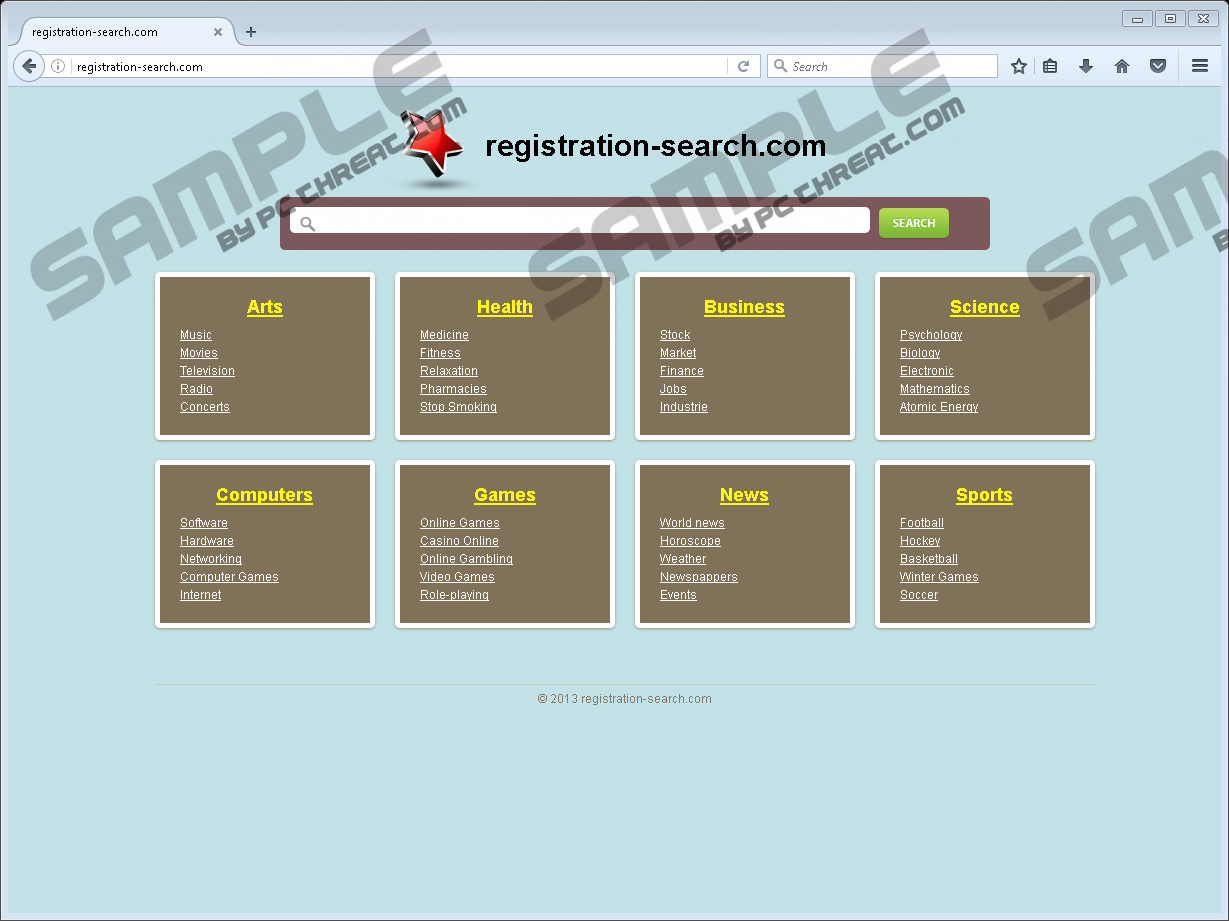Select the registration-search.com tab
This screenshot has height=921, width=1229.
110,32
